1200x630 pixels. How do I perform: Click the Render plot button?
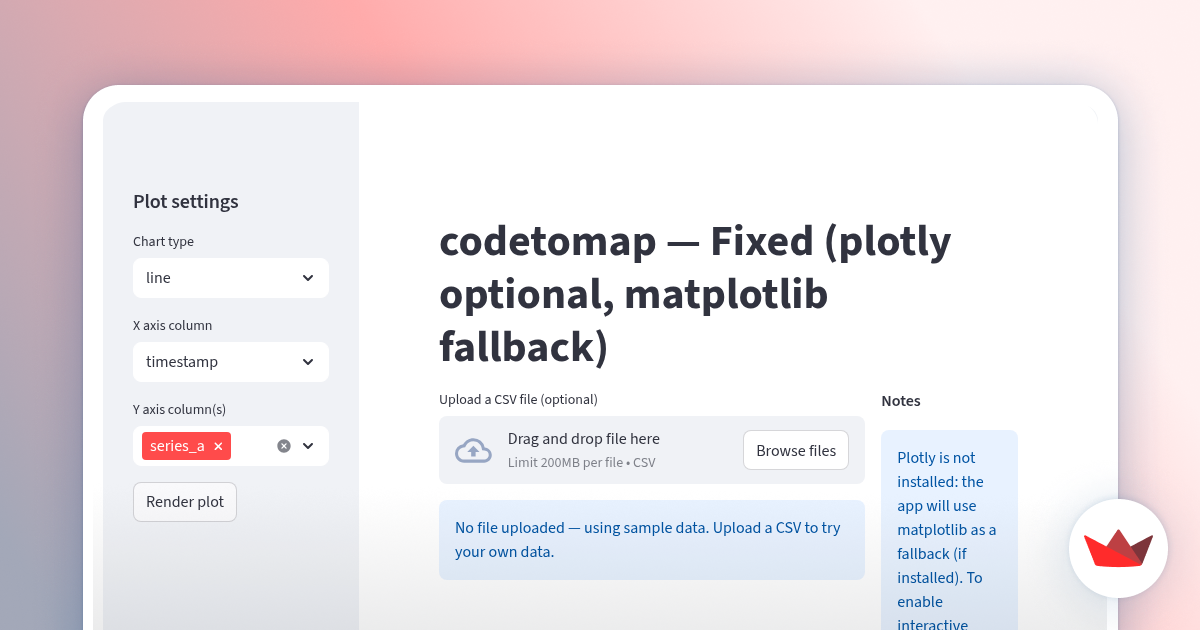(x=185, y=502)
